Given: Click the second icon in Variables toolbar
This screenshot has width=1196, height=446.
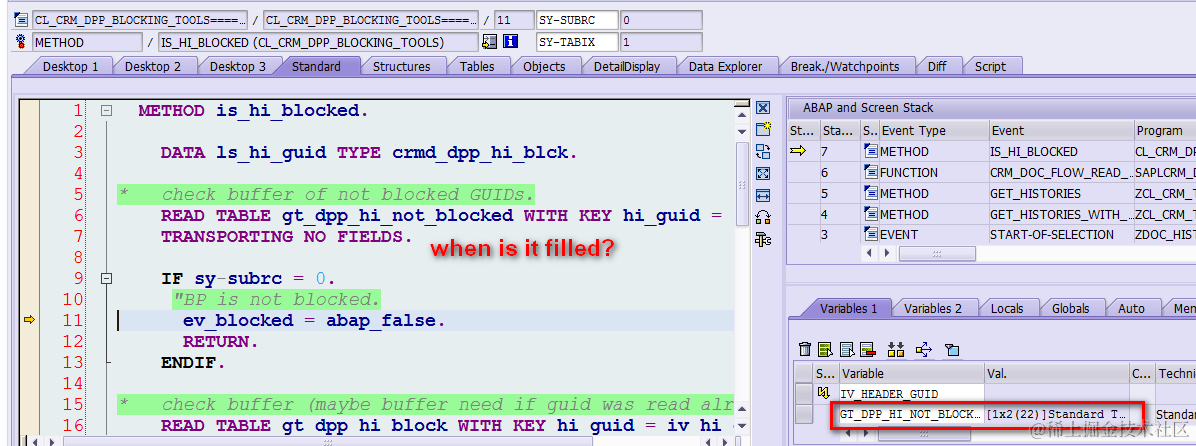Looking at the screenshot, I should (825, 350).
